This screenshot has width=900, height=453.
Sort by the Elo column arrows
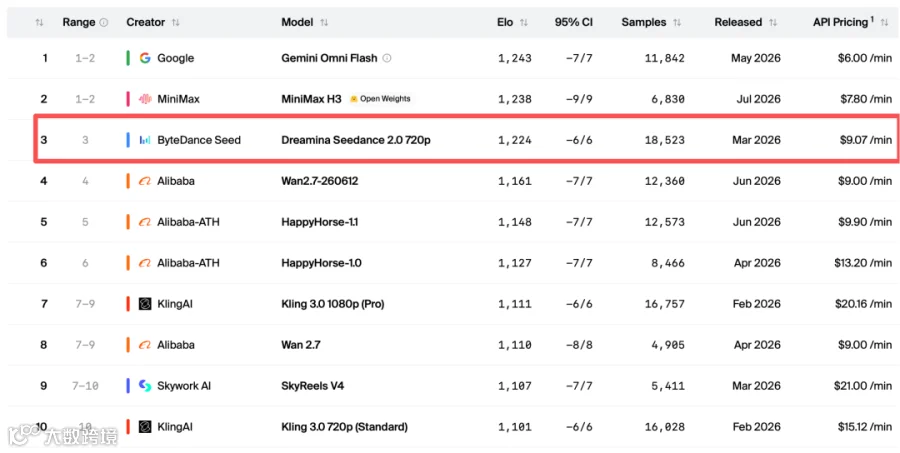523,22
